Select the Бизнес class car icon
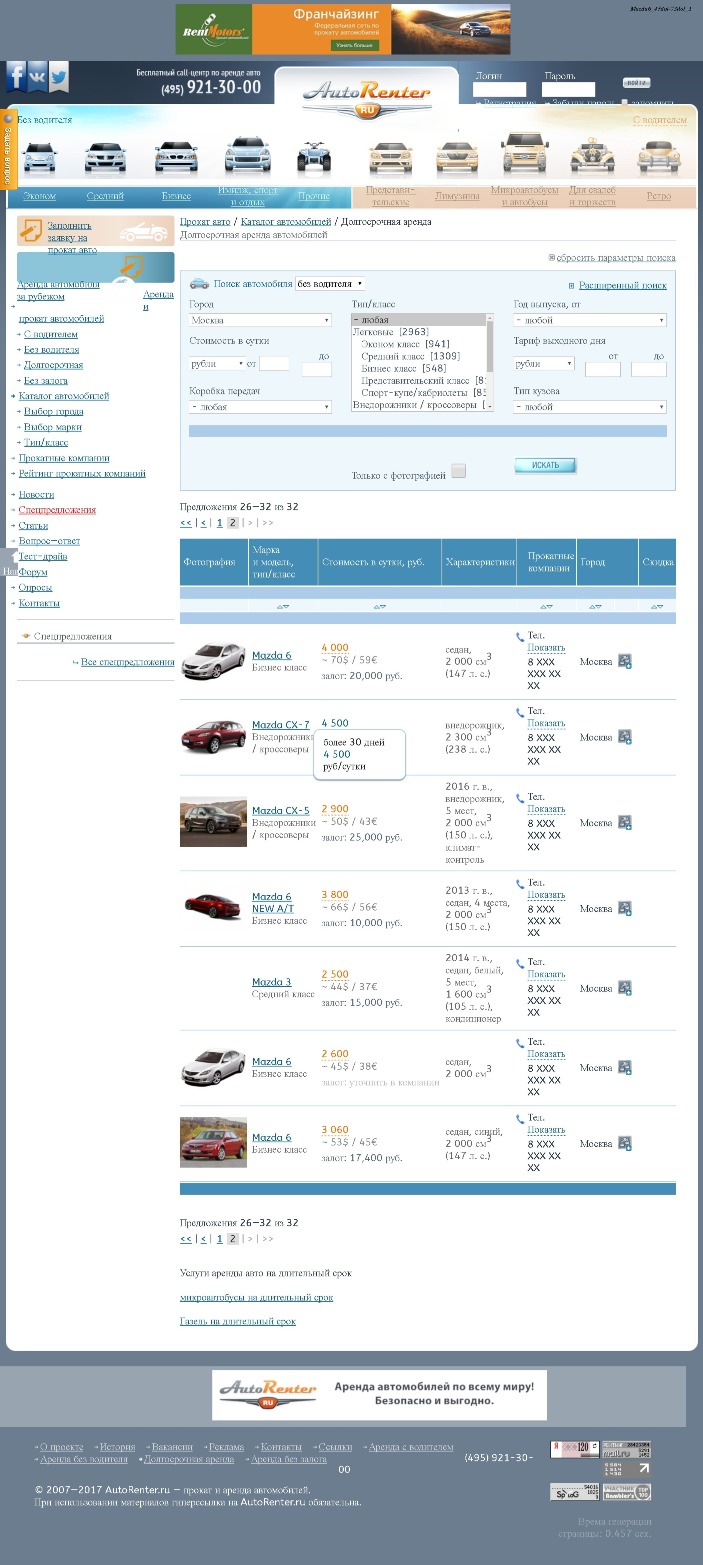703x1565 pixels. click(176, 157)
